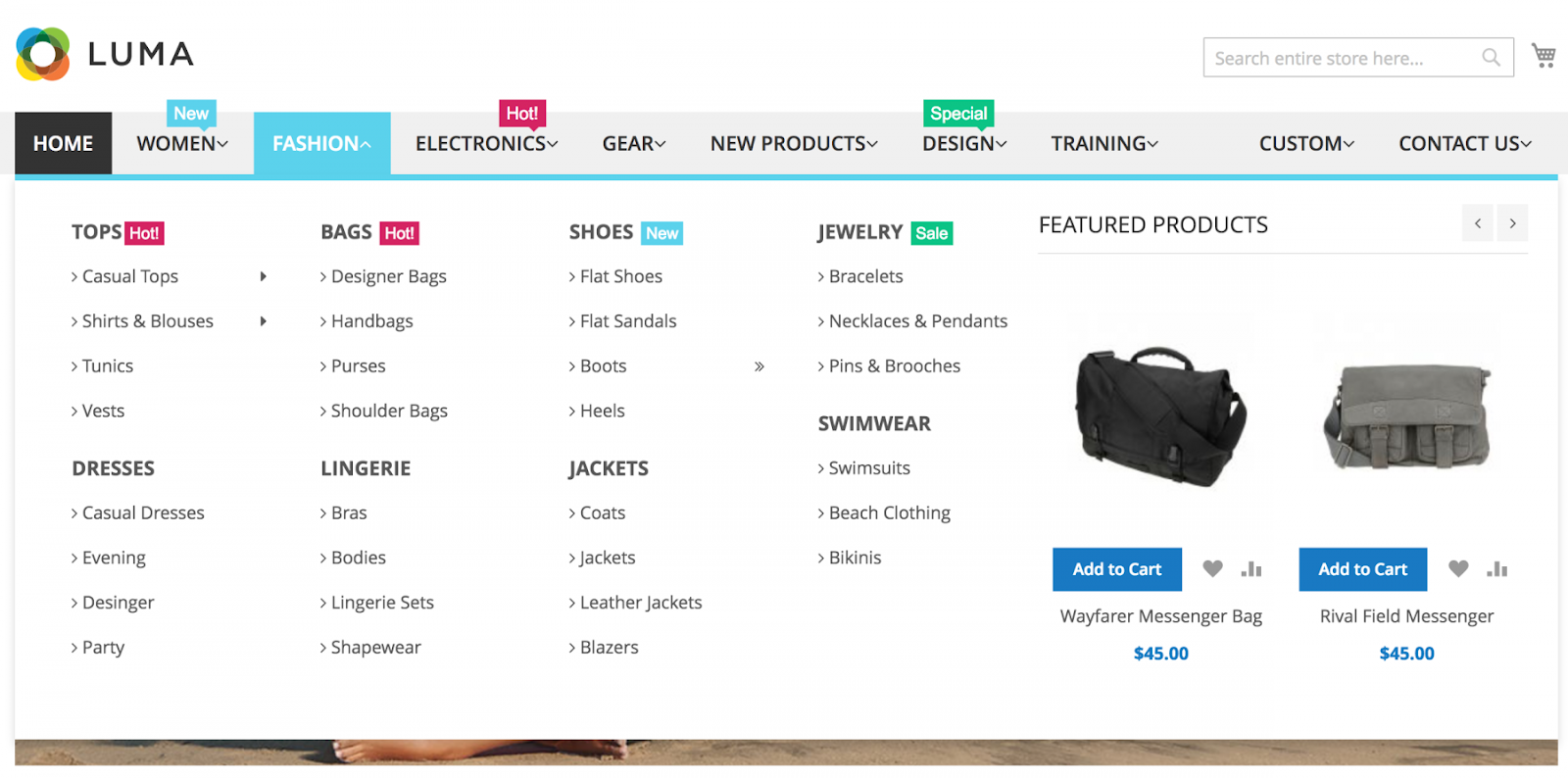
Task: Compare Rival Field Messenger via chart icon
Action: [1497, 568]
